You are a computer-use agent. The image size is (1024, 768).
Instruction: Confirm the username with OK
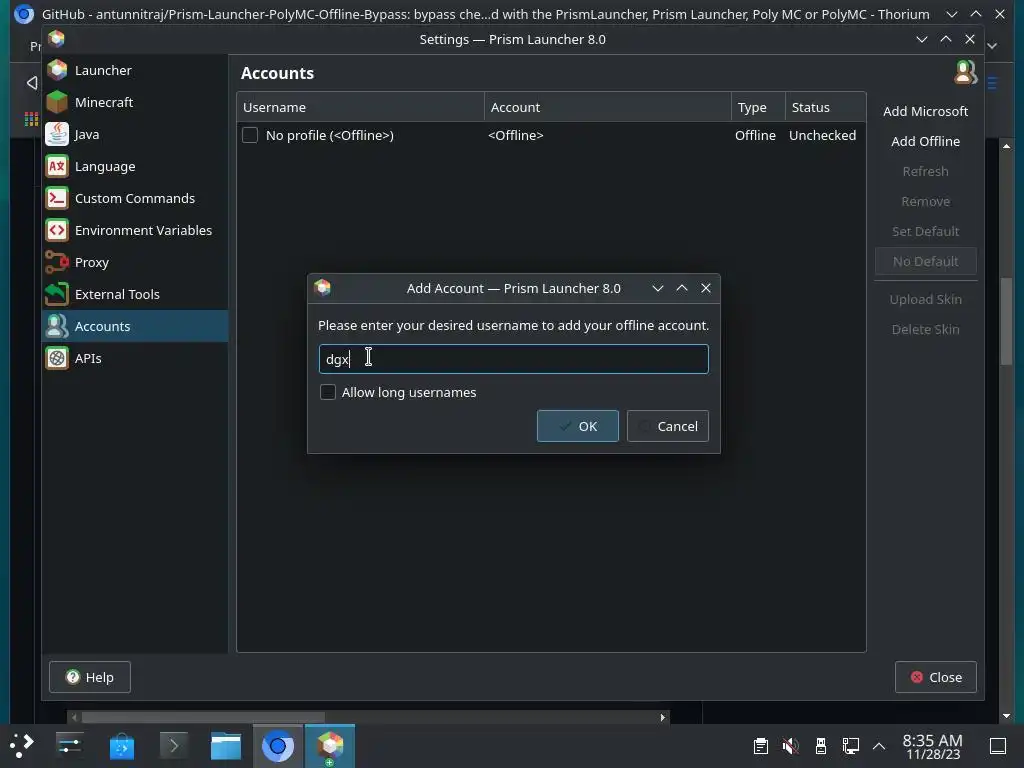click(x=577, y=426)
